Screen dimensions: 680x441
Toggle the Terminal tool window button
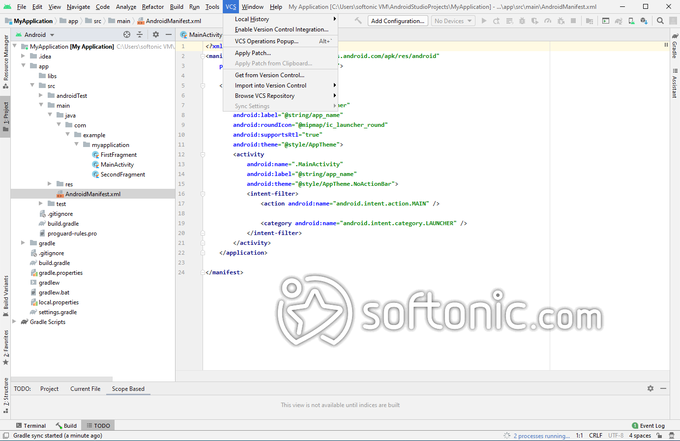click(x=30, y=425)
